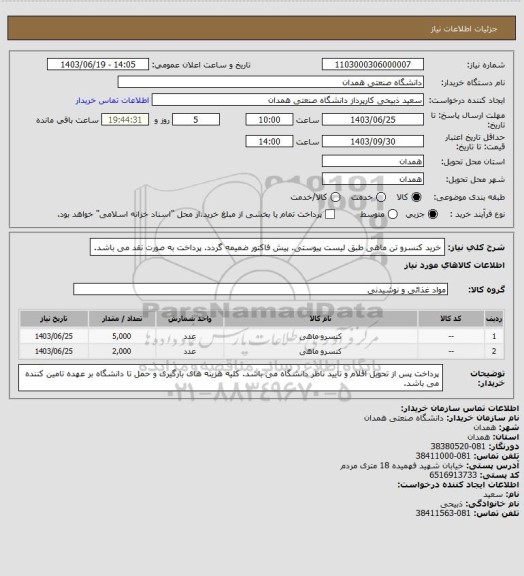Click the deadline time field 10:00
This screenshot has height=576, width=524.
click(x=269, y=120)
